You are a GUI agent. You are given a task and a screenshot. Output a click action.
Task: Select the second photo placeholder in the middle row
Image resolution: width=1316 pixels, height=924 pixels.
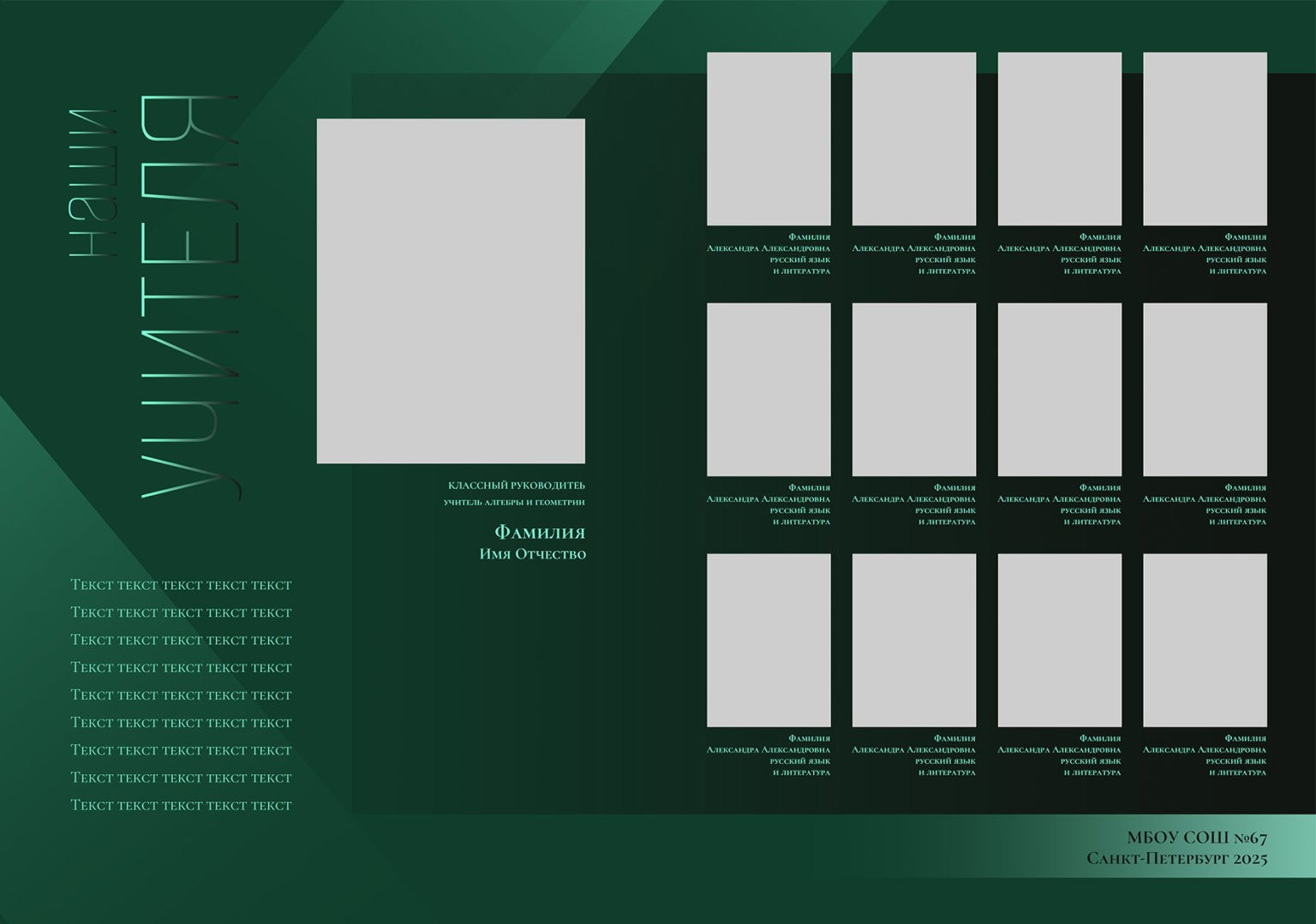(914, 390)
